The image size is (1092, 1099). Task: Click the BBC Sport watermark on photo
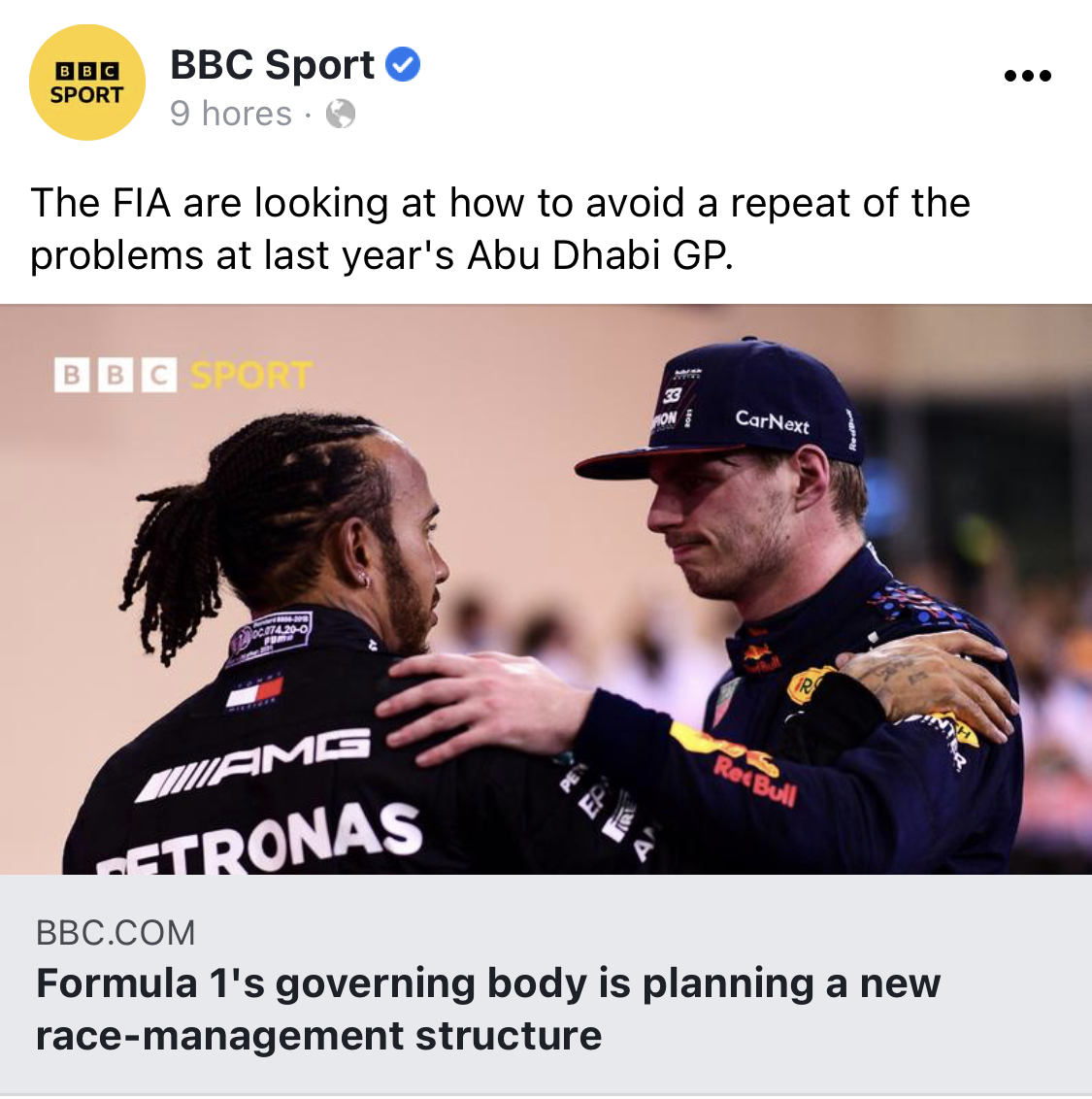tap(183, 375)
